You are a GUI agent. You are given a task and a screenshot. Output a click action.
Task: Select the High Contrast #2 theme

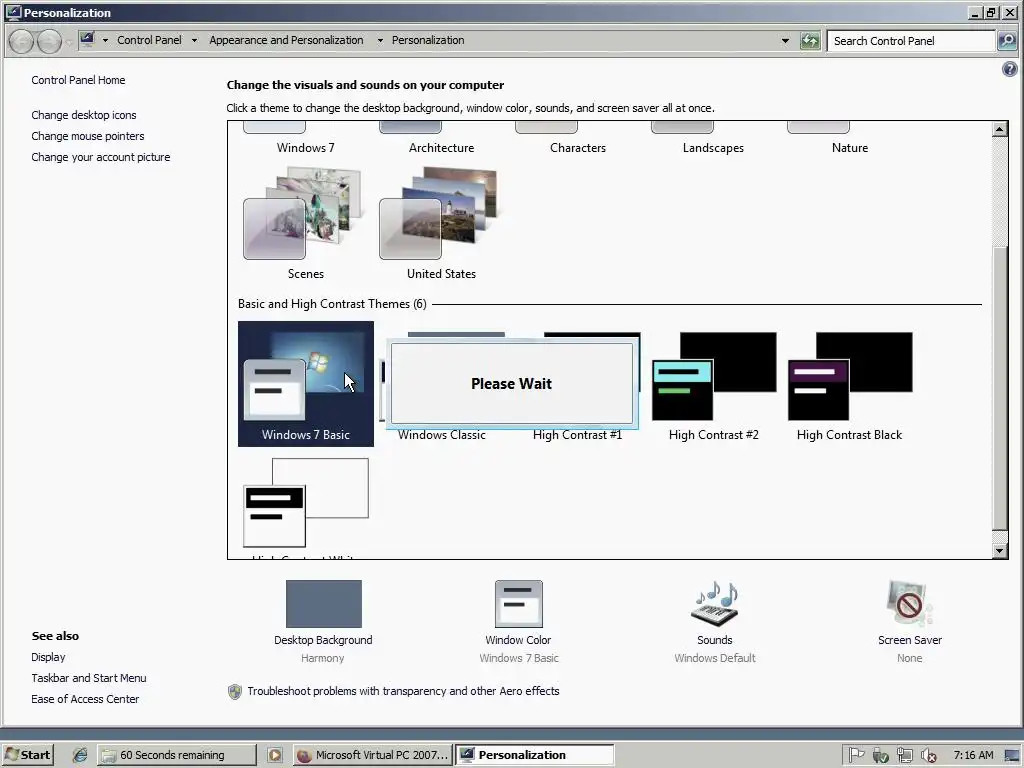pos(714,384)
